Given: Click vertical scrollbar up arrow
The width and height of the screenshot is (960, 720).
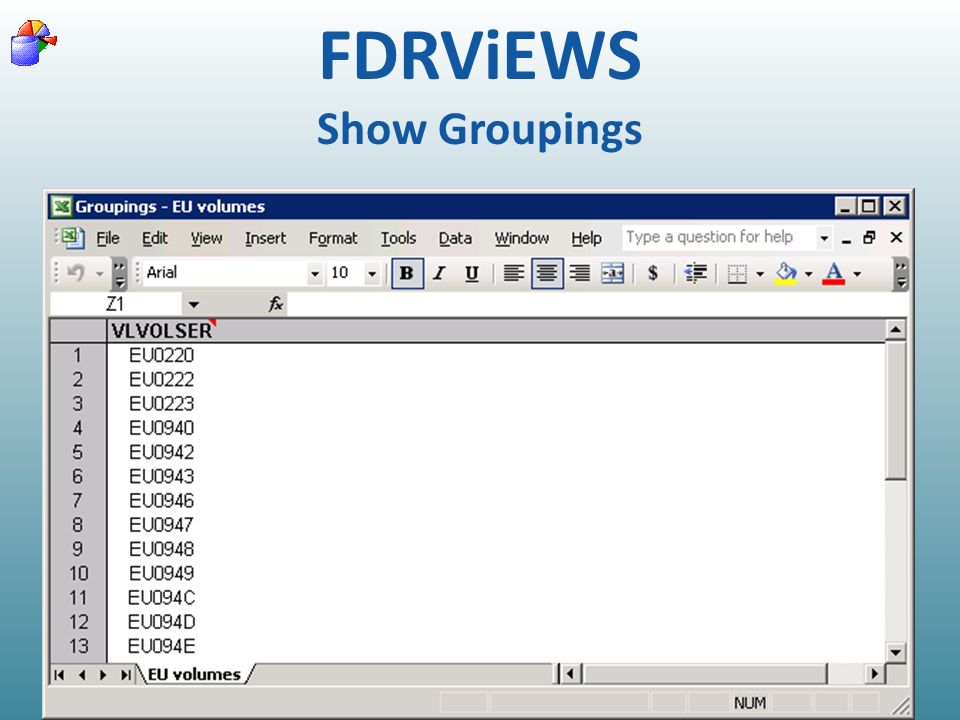Looking at the screenshot, I should point(895,330).
